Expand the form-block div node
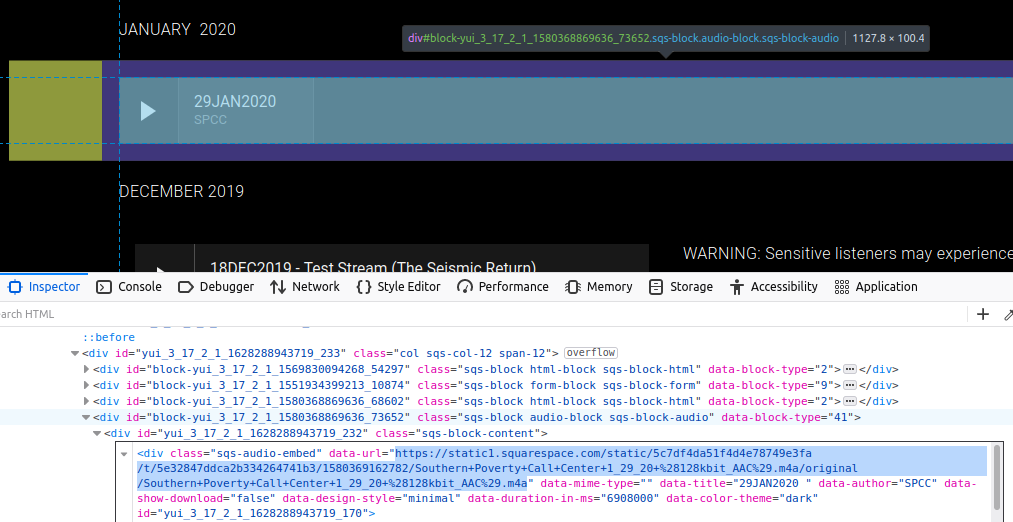Image resolution: width=1013 pixels, height=522 pixels. point(87,386)
